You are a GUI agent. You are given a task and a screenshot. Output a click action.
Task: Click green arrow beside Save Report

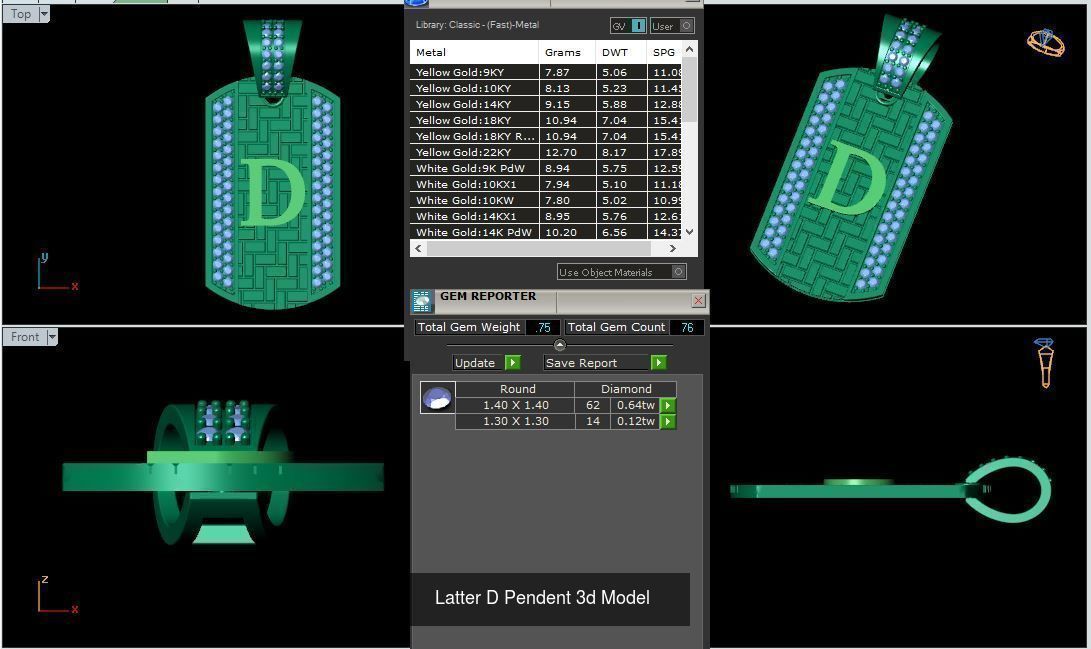(658, 362)
